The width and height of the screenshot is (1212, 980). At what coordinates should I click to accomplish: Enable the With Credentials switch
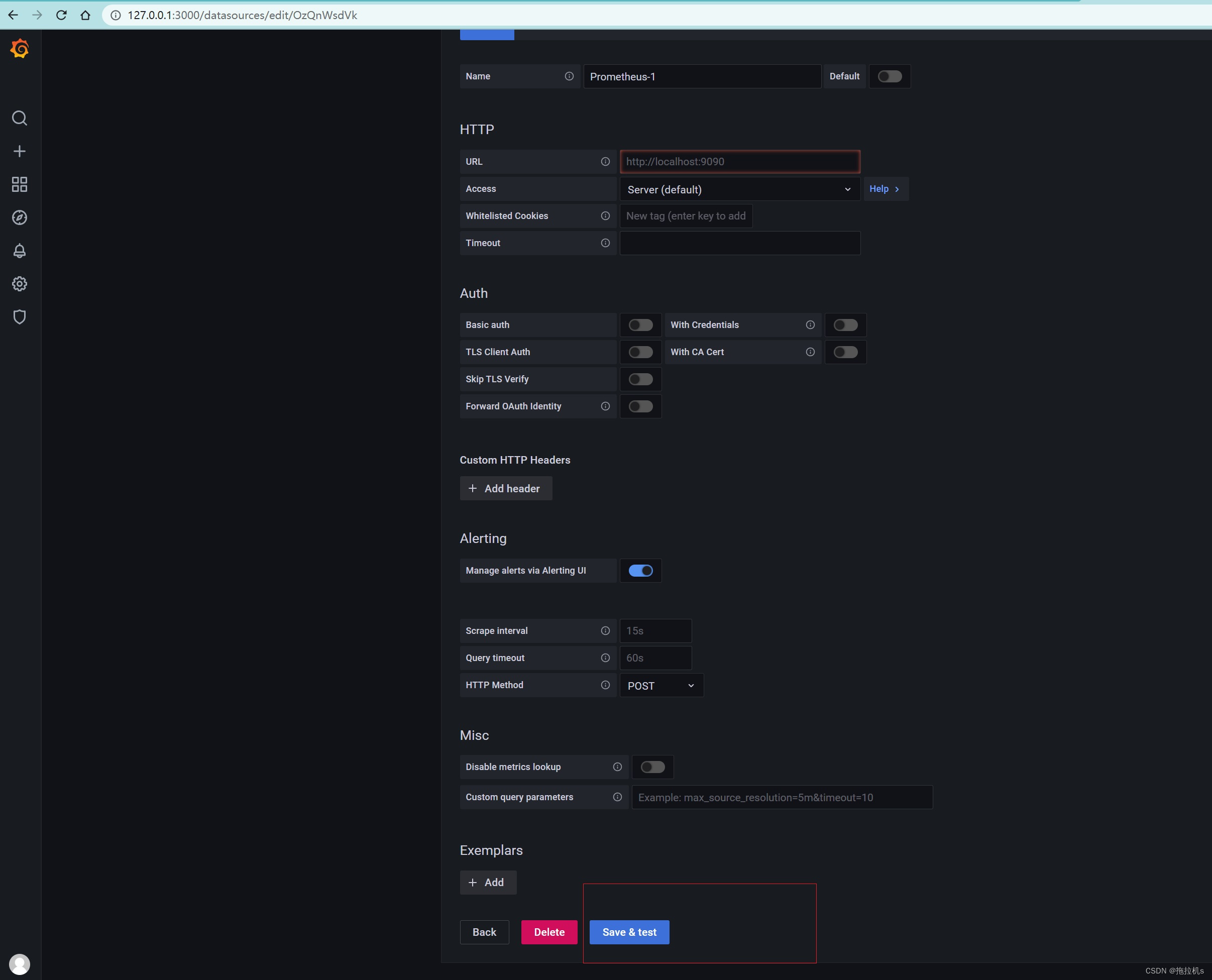(x=846, y=324)
